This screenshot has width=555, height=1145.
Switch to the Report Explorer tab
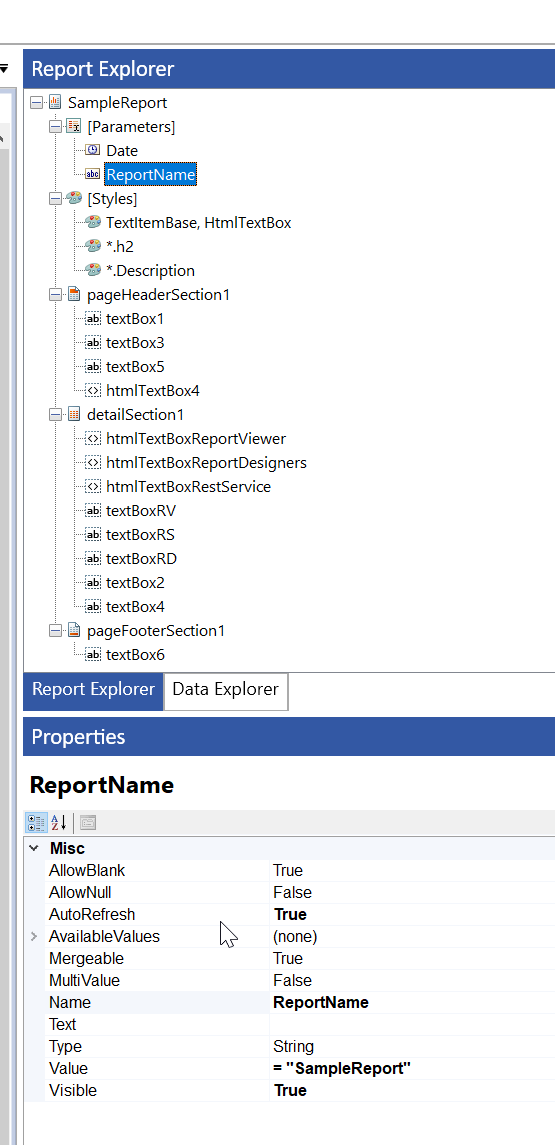pyautogui.click(x=93, y=691)
